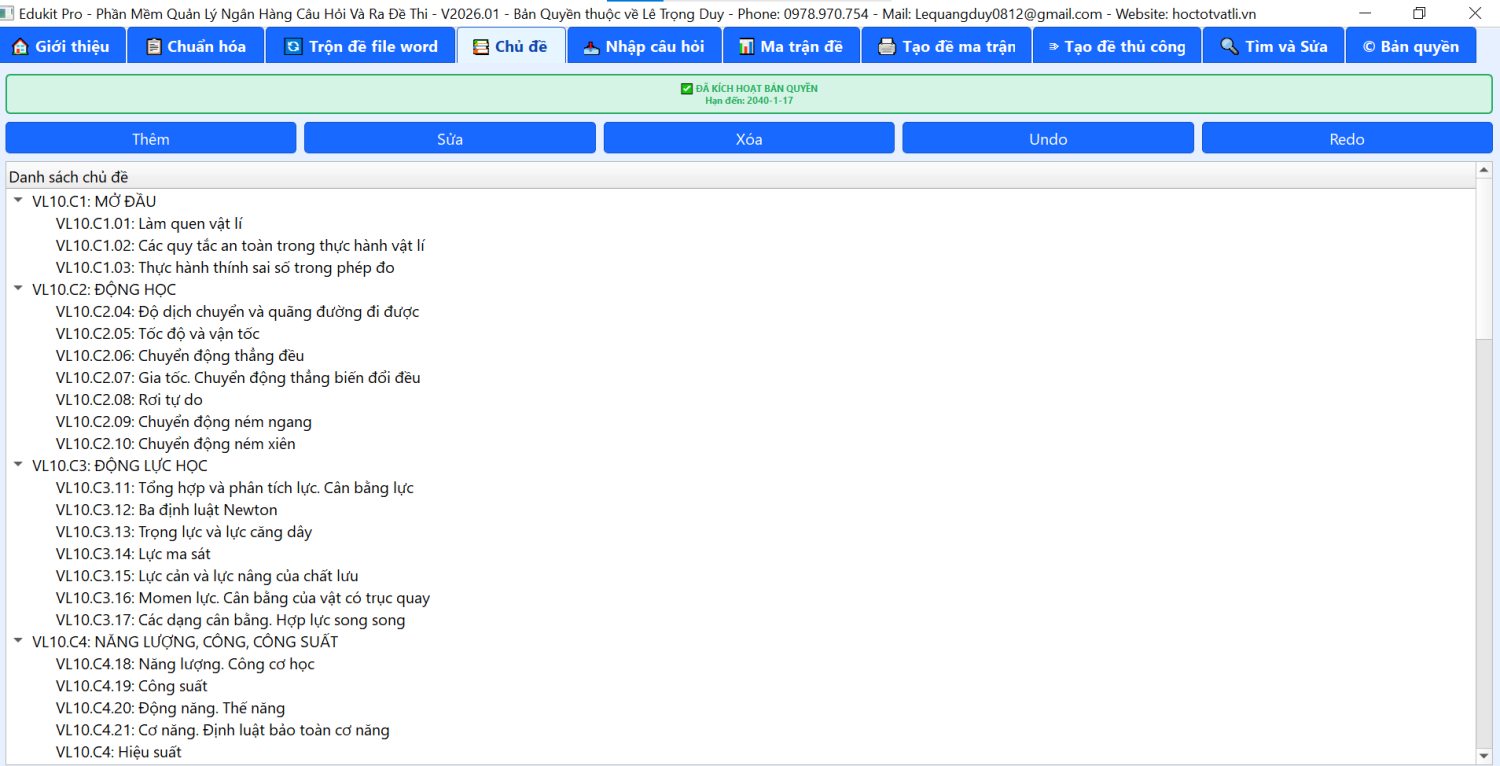Select topic VL10.C3.12: Ba định luật Newton
1500x766 pixels.
(x=166, y=510)
